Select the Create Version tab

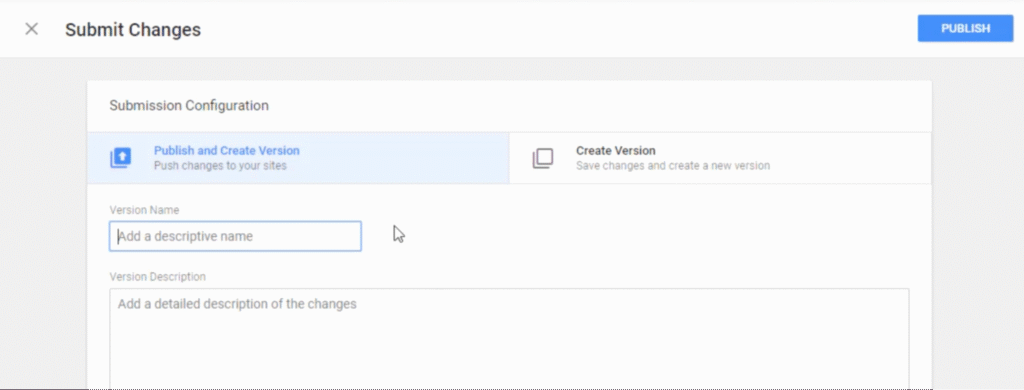720,158
